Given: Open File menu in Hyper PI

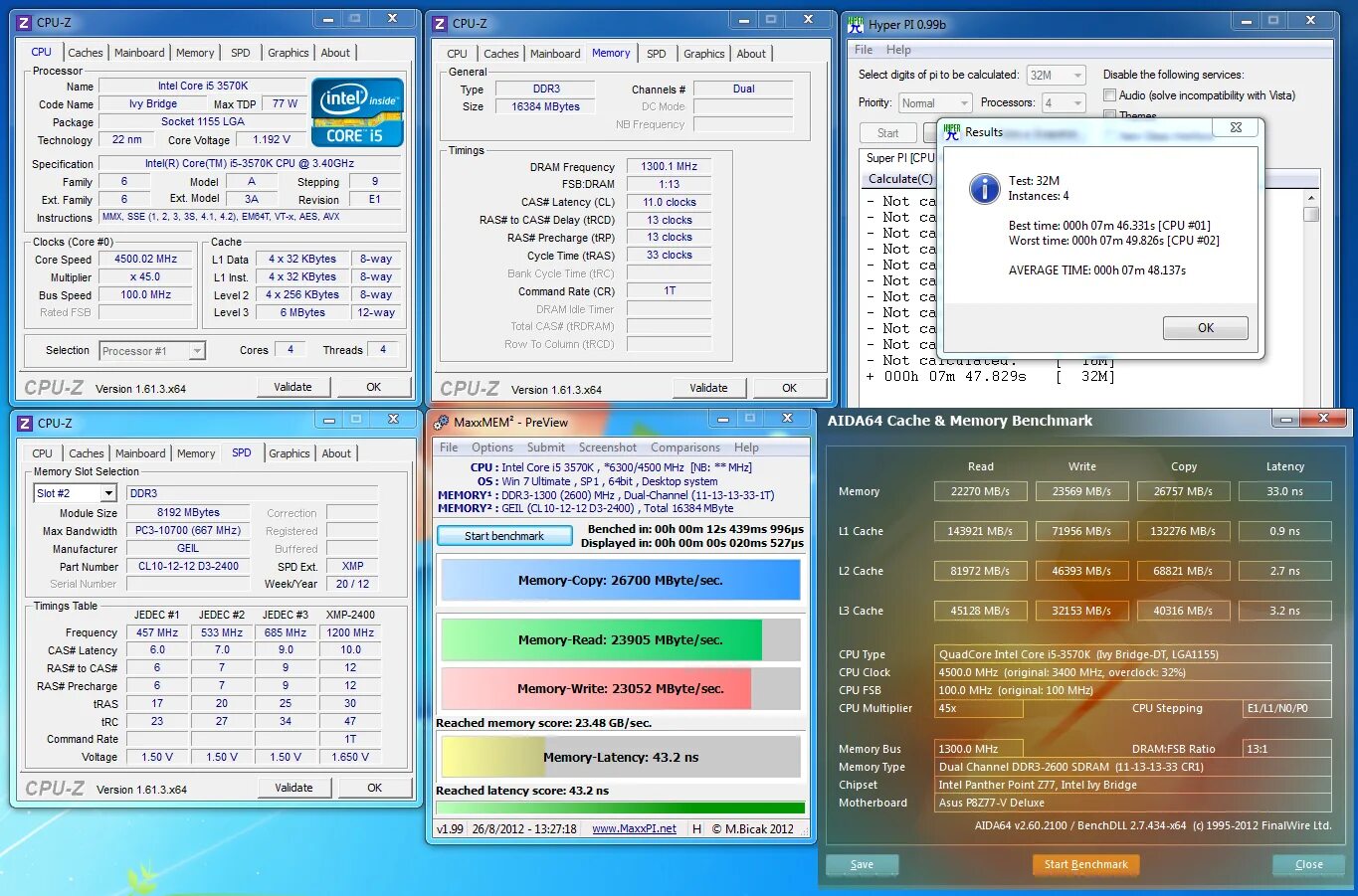Looking at the screenshot, I should coord(864,50).
